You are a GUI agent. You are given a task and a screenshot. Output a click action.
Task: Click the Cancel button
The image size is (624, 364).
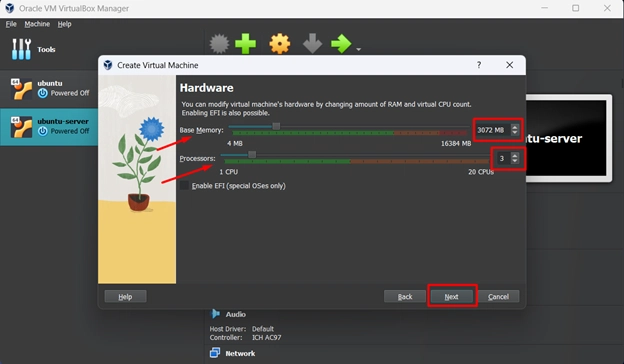coord(498,296)
